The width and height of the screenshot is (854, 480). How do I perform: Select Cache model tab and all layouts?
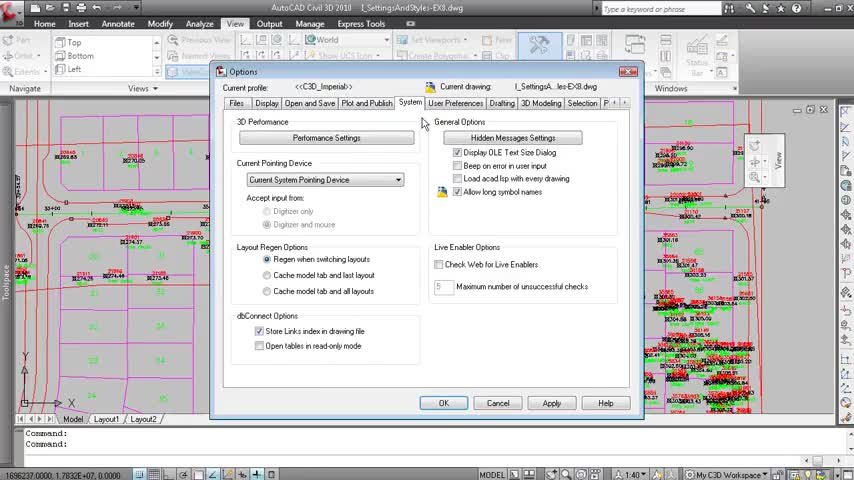click(267, 291)
